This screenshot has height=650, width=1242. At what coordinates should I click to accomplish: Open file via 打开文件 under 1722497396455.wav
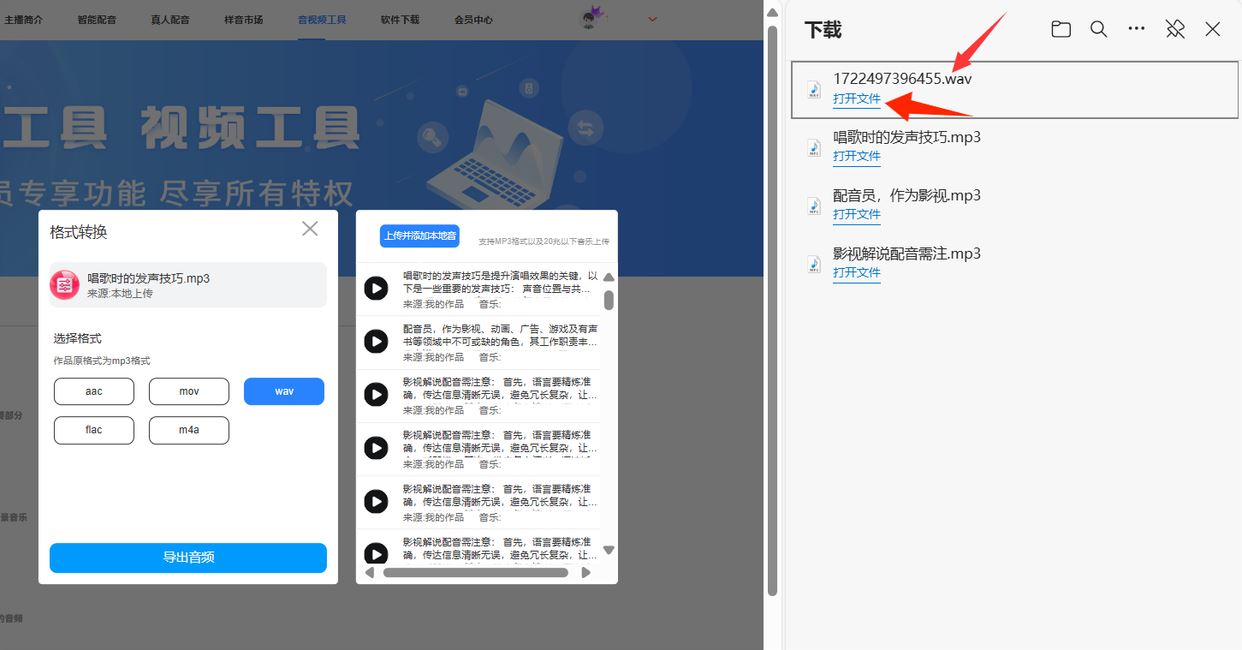[x=857, y=98]
